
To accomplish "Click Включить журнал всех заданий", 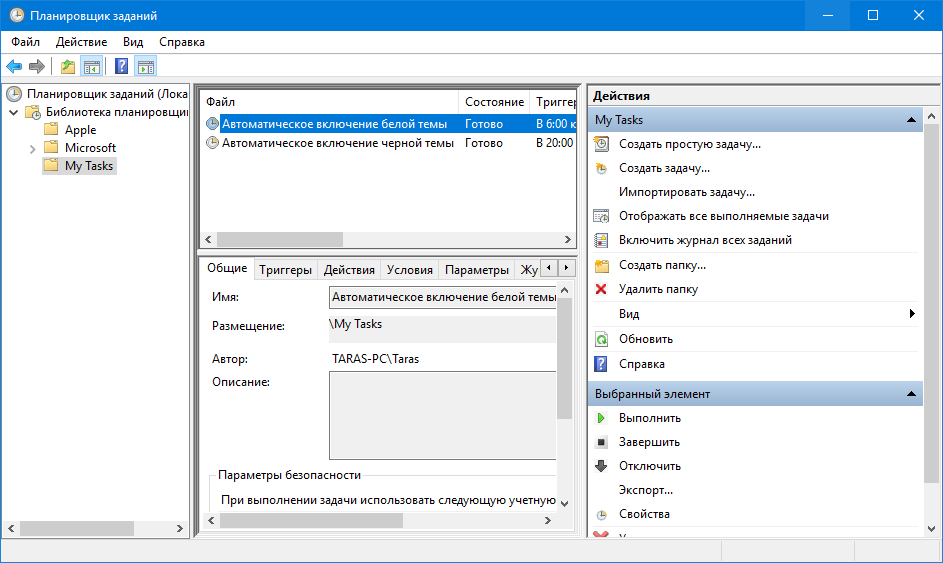I will [x=705, y=240].
